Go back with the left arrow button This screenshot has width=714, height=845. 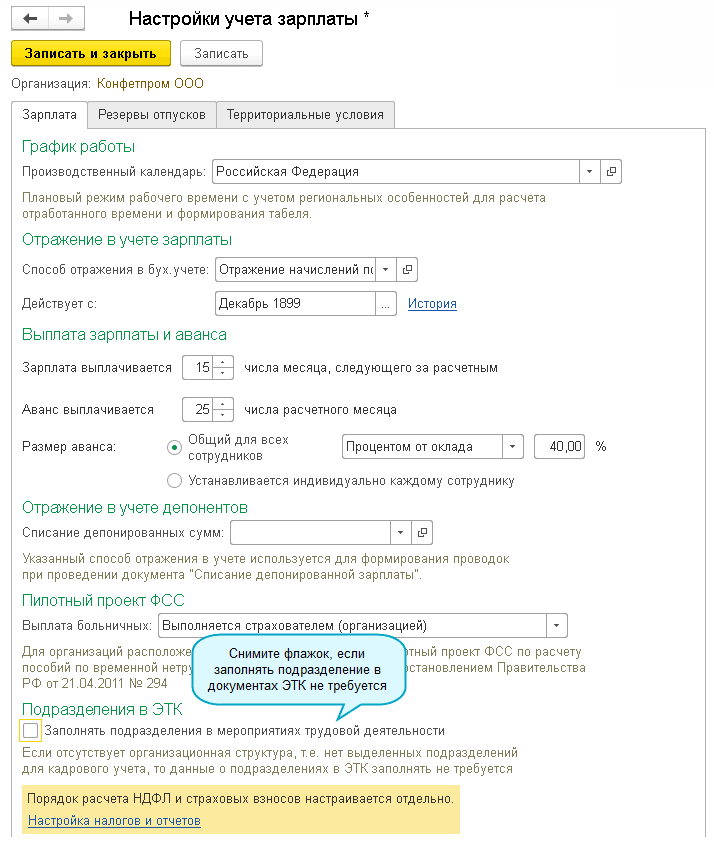[30, 19]
